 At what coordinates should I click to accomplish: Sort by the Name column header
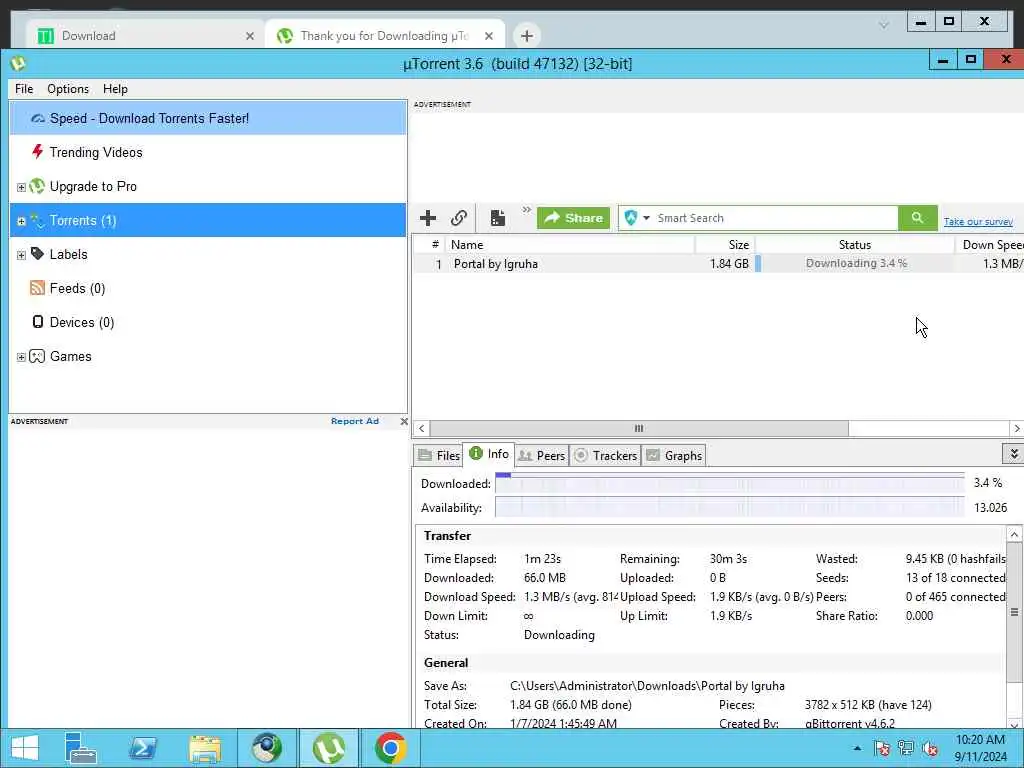coord(570,245)
